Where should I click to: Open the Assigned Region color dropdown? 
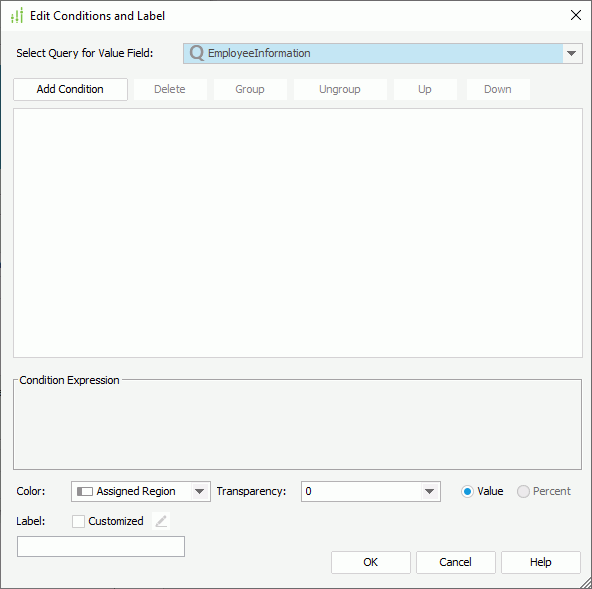(x=199, y=491)
